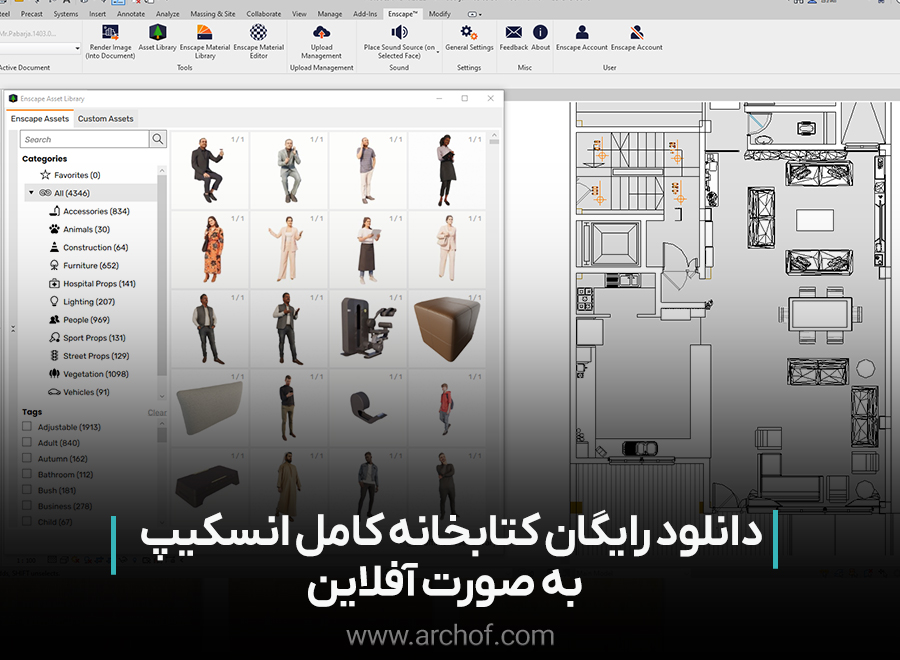Open the Manage ribbon tab
This screenshot has height=660, width=900.
(329, 14)
